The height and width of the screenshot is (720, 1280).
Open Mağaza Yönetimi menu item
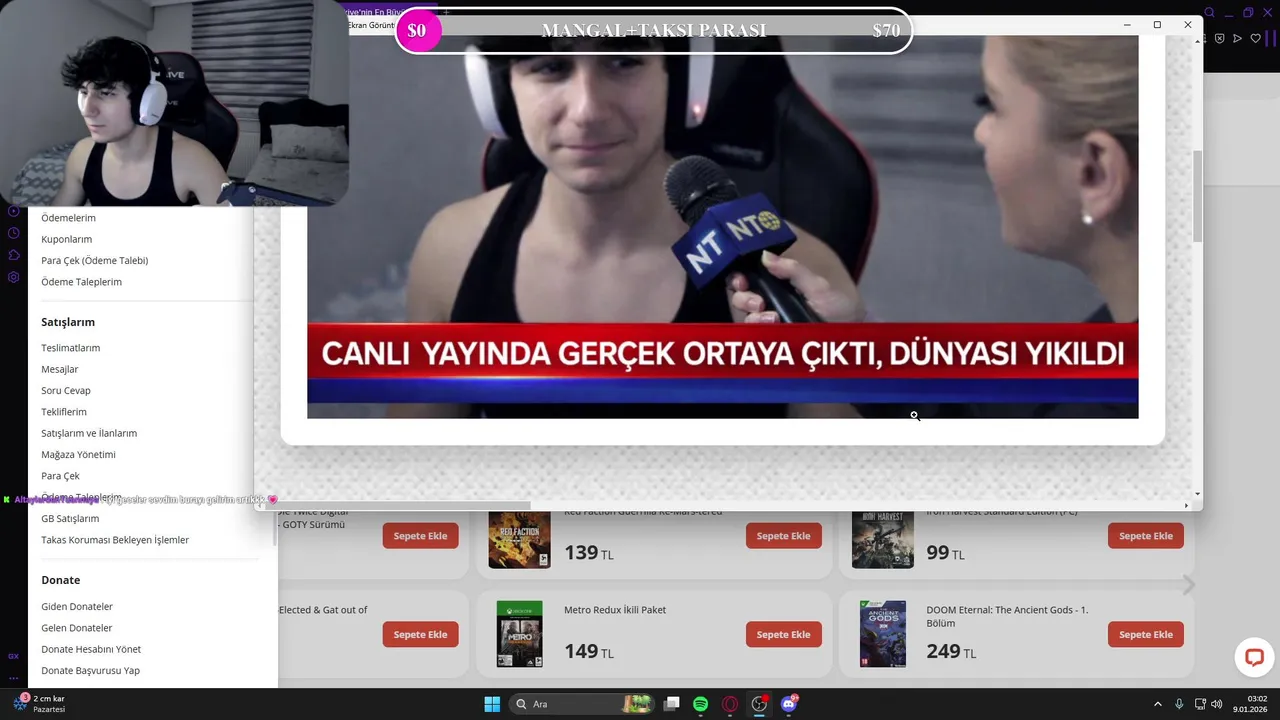[x=78, y=454]
